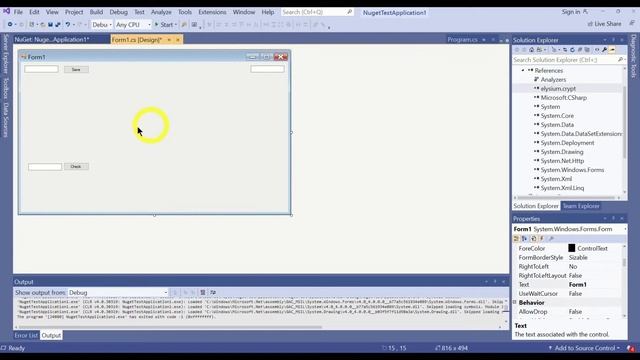Click the Navigate Backward toolbar icon
The height and width of the screenshot is (360, 640).
[x=10, y=24]
